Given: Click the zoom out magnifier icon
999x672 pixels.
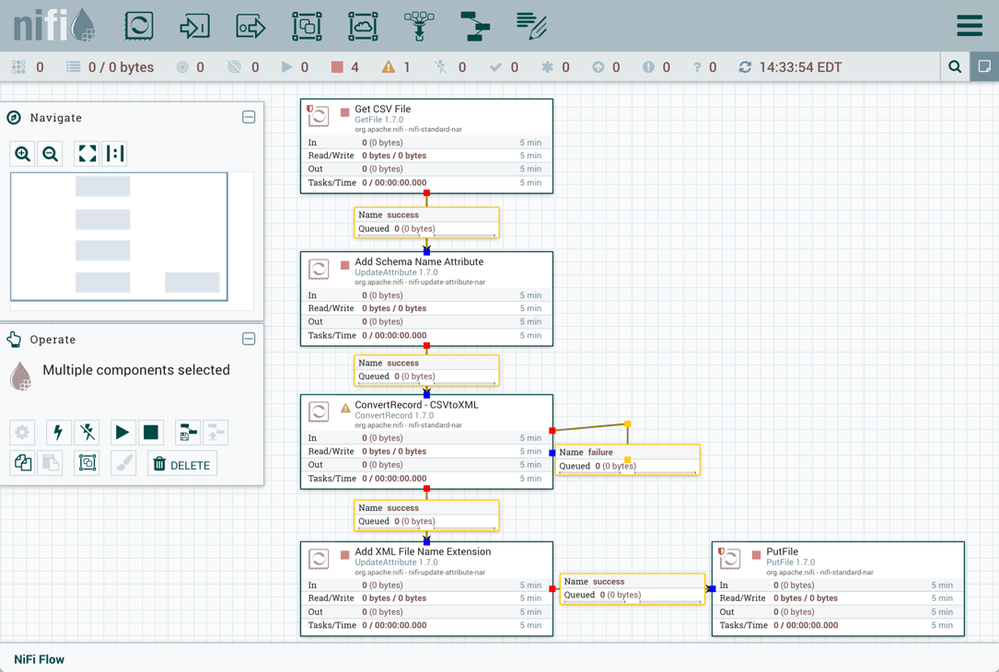Looking at the screenshot, I should pos(50,153).
